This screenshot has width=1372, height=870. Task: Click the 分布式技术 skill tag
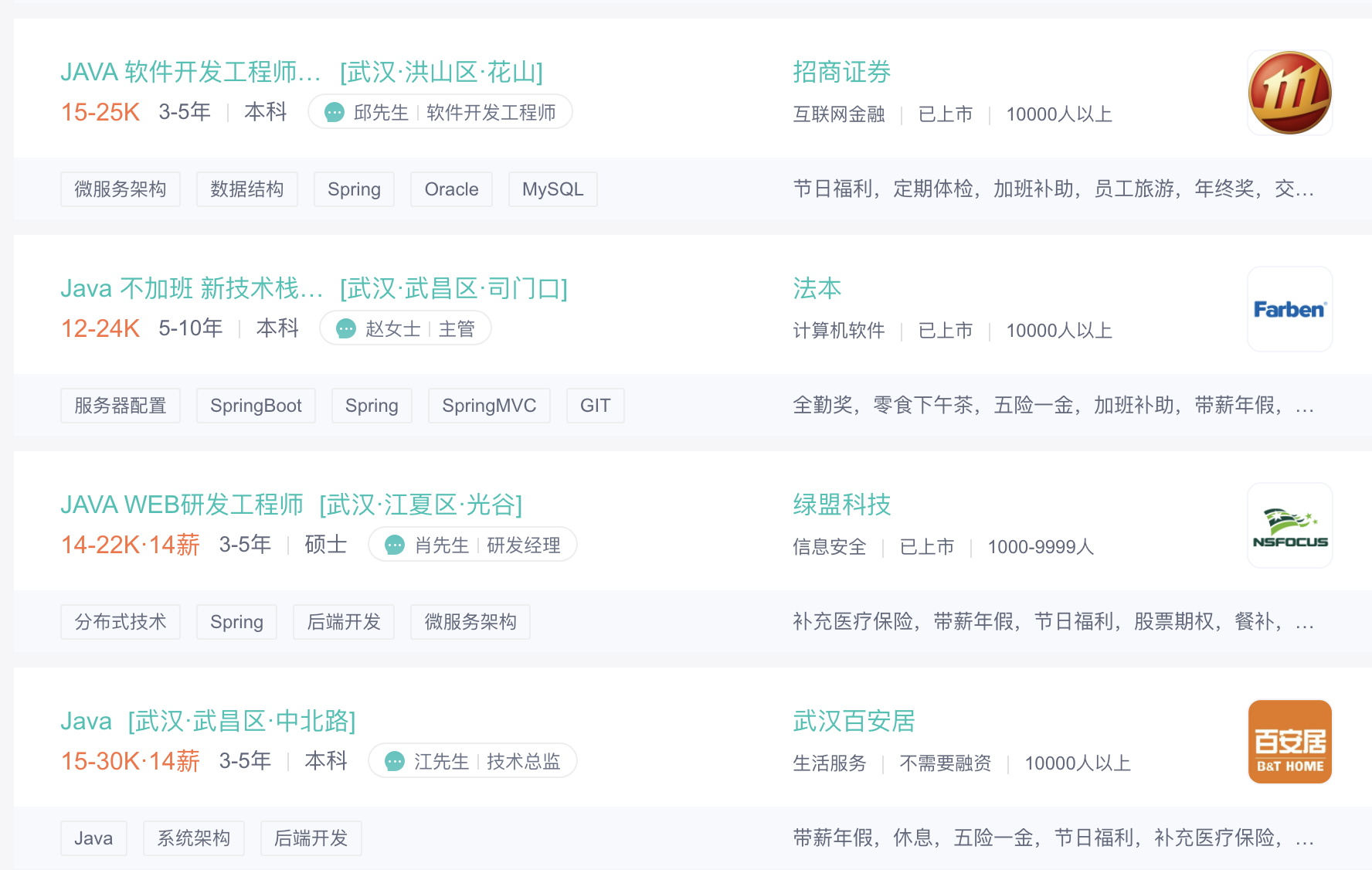pos(121,622)
